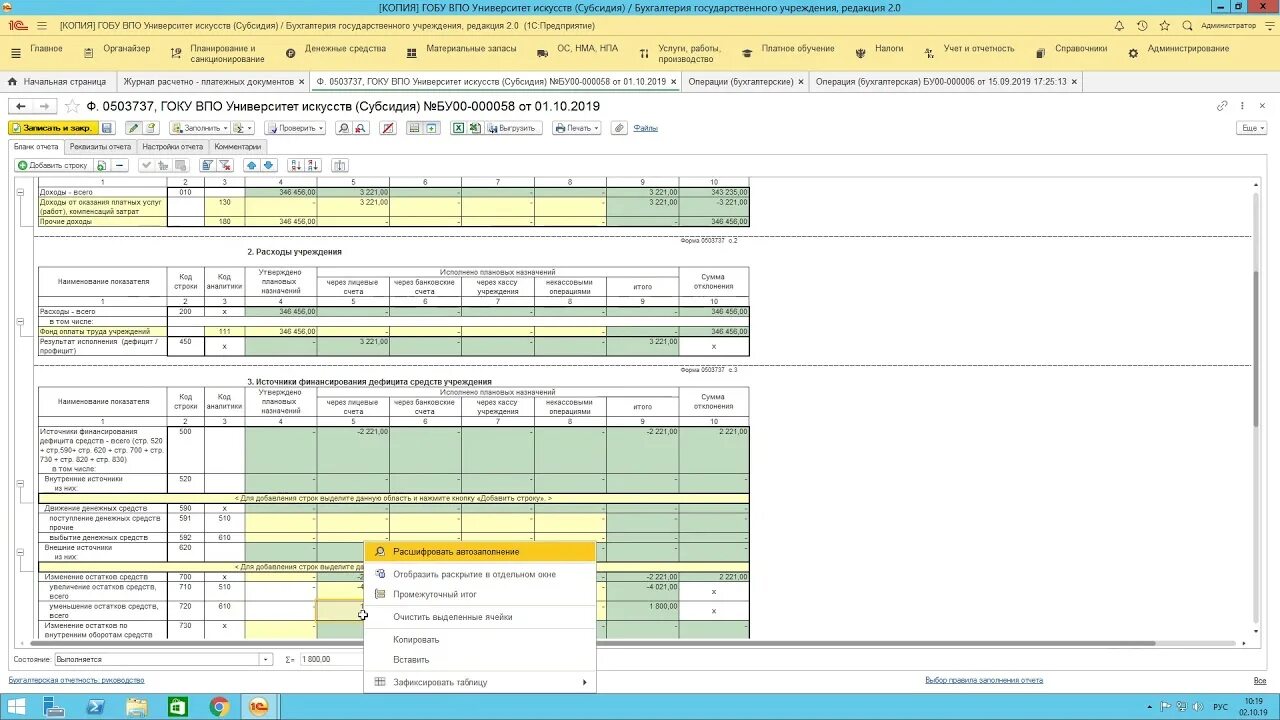1280x720 pixels.
Task: Collapse the Внешние источники group
Action: tap(21, 552)
